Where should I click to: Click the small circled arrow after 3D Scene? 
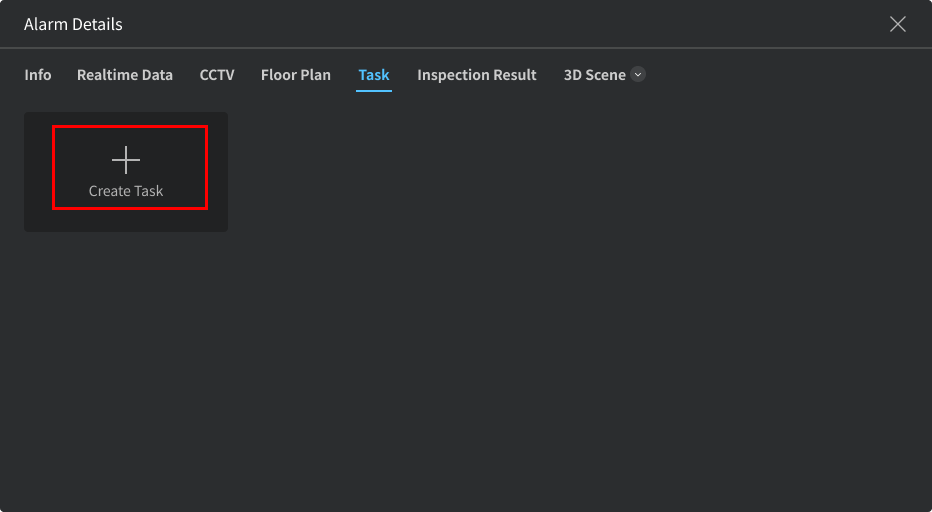(x=638, y=75)
